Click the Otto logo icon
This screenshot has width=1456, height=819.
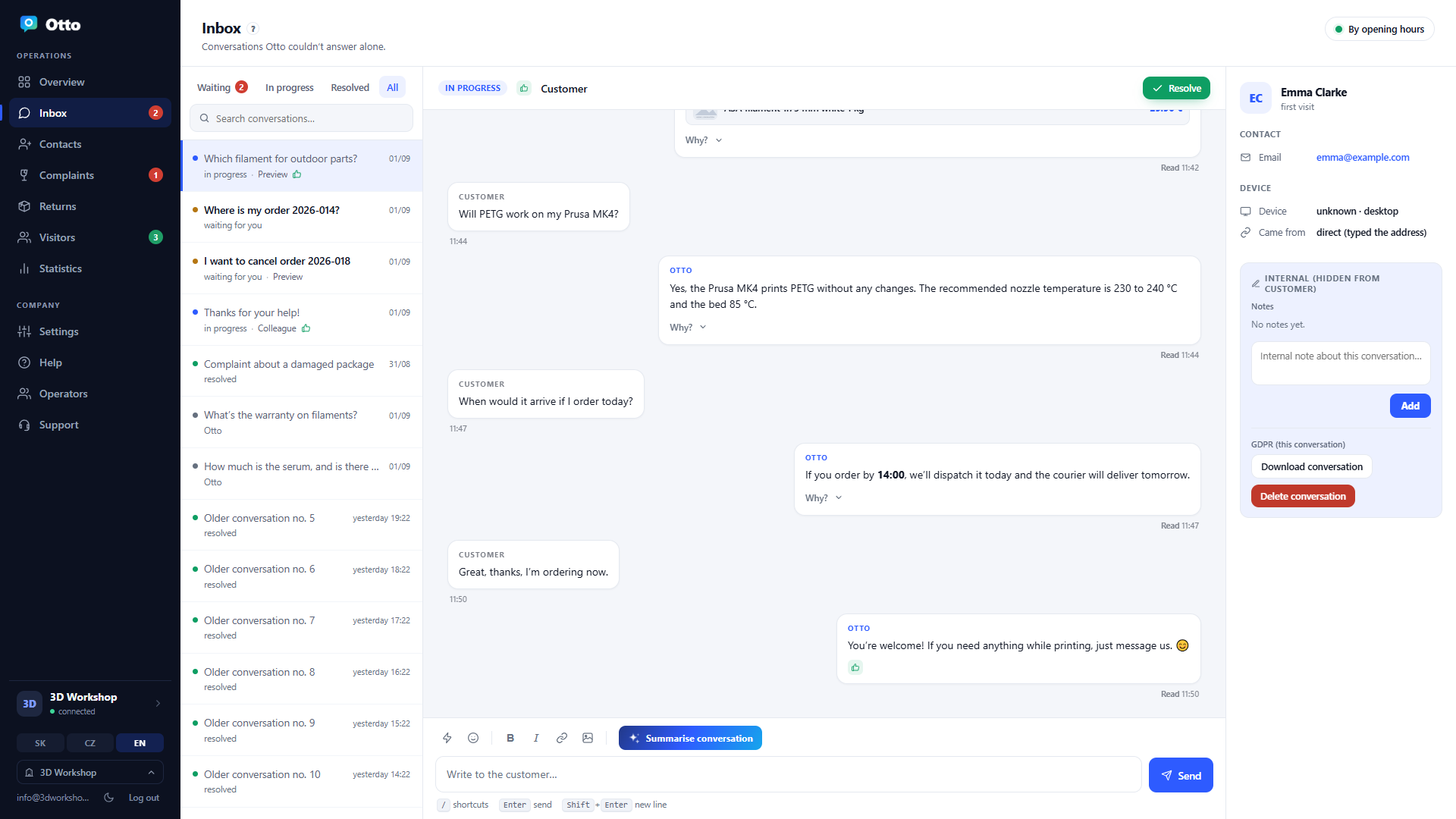(29, 24)
